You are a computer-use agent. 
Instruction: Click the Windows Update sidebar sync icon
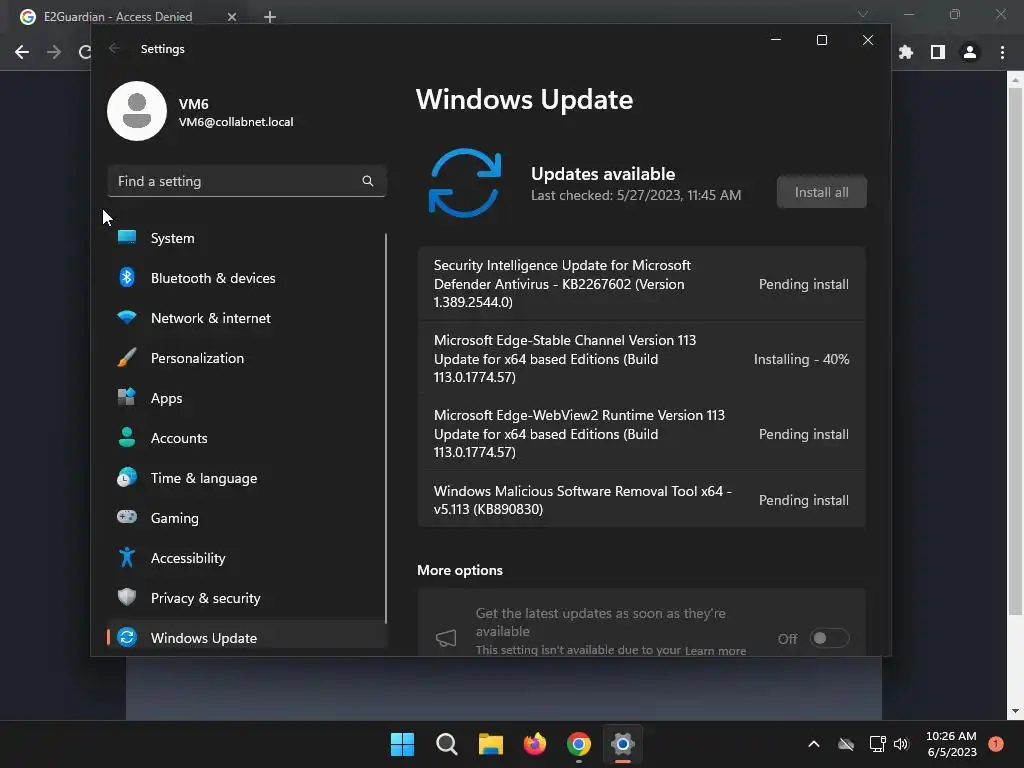tap(127, 637)
